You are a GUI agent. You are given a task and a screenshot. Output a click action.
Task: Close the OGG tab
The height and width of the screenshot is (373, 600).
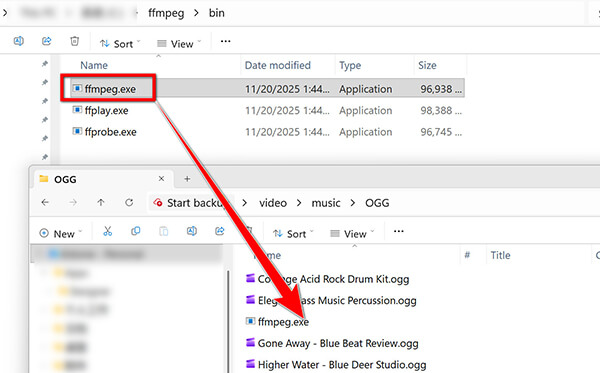pos(161,179)
